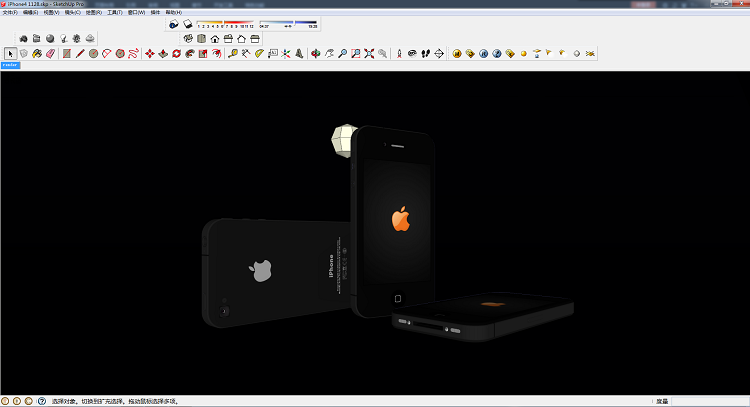The height and width of the screenshot is (407, 750).
Task: Click the gear settings plugin icon
Action: point(77,39)
